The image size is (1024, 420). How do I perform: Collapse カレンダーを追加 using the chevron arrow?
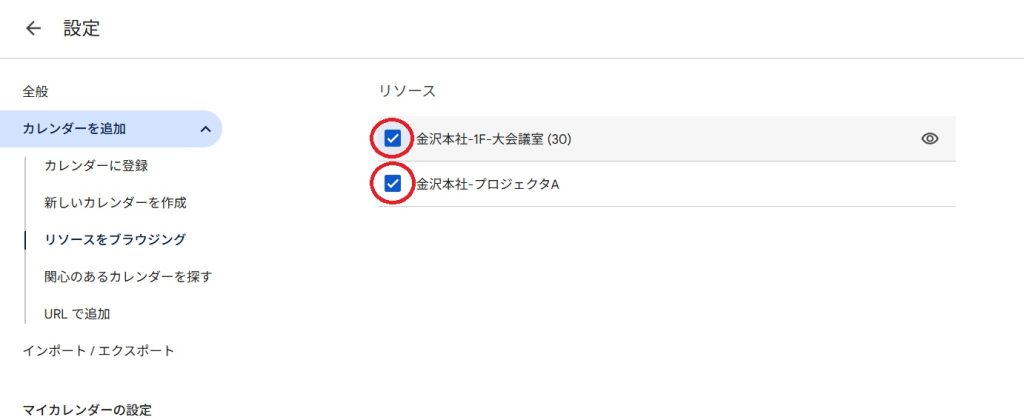pos(205,129)
